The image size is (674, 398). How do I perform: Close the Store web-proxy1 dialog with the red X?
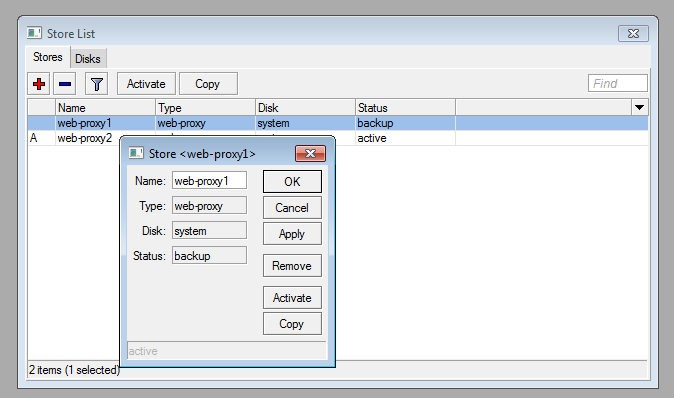(x=310, y=153)
